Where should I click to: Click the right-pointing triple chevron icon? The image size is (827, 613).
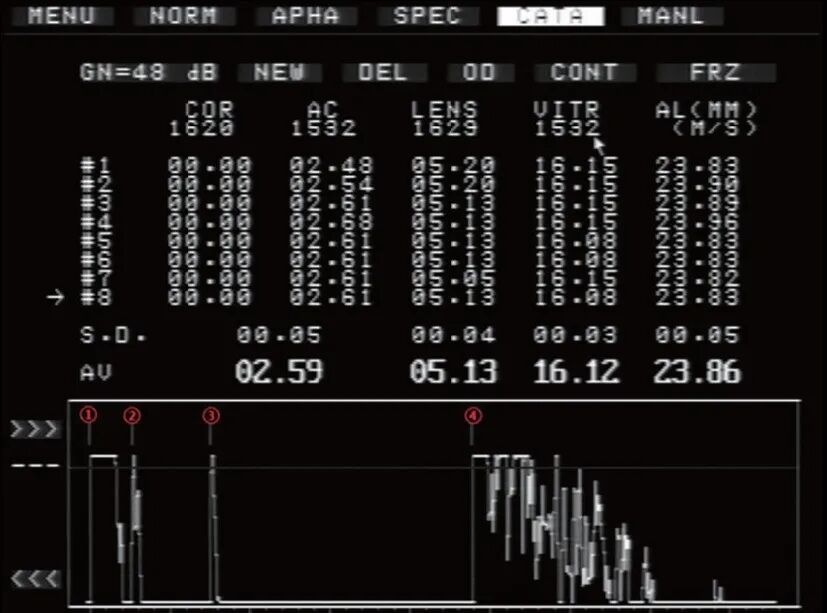pos(35,429)
